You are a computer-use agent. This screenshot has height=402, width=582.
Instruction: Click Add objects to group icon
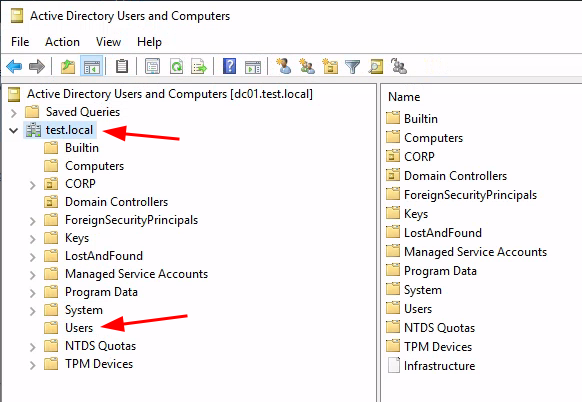(399, 66)
